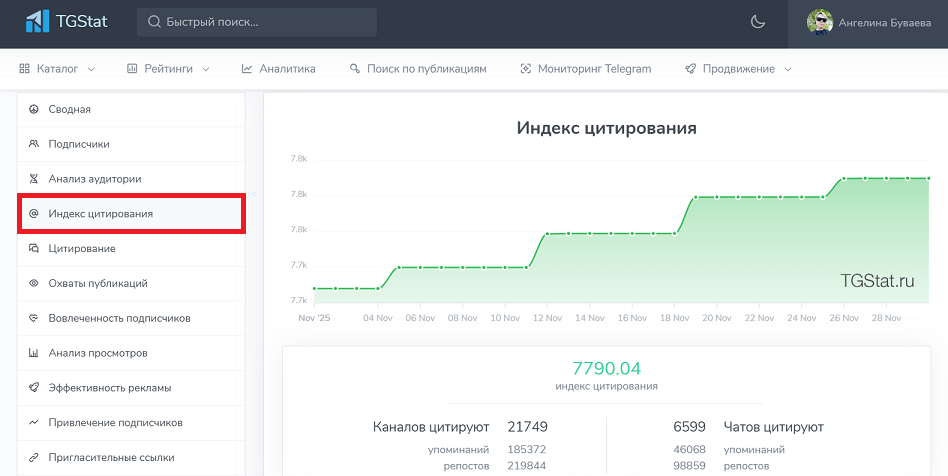Image resolution: width=948 pixels, height=476 pixels.
Task: Click the Анализ аудитории hourglass icon
Action: pos(34,179)
